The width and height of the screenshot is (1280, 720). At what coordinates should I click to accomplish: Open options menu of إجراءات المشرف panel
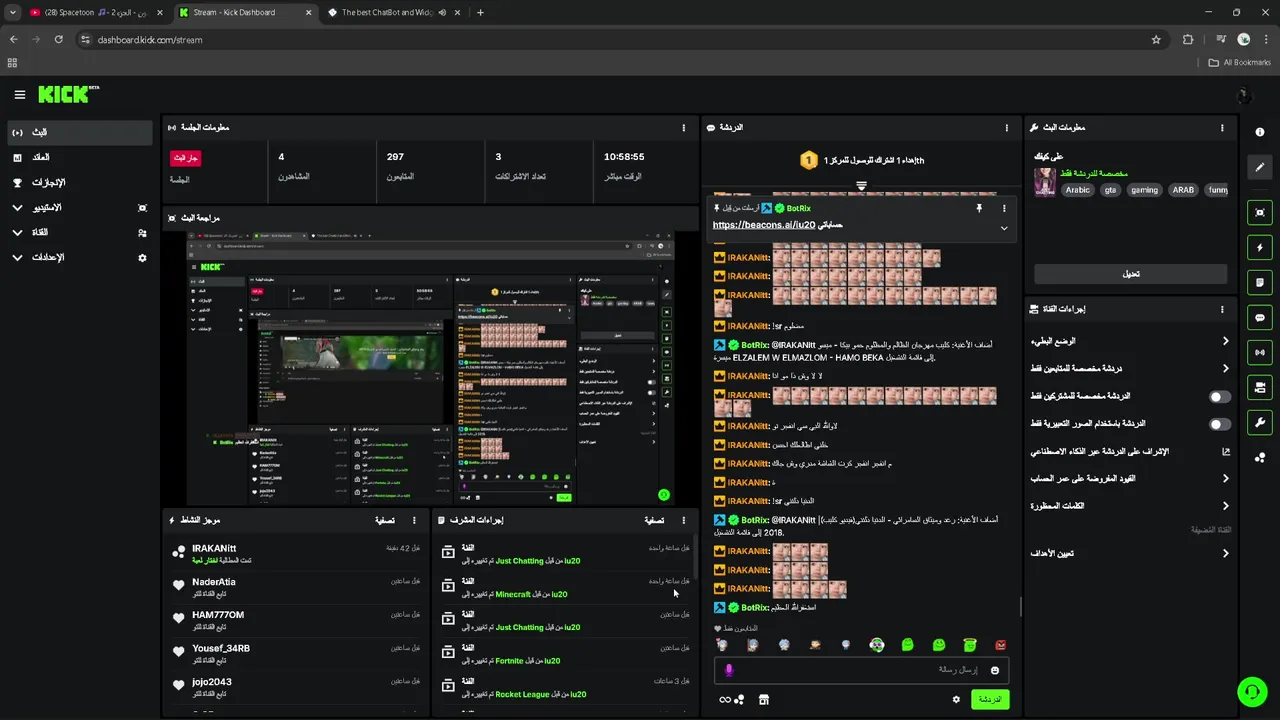coord(684,520)
